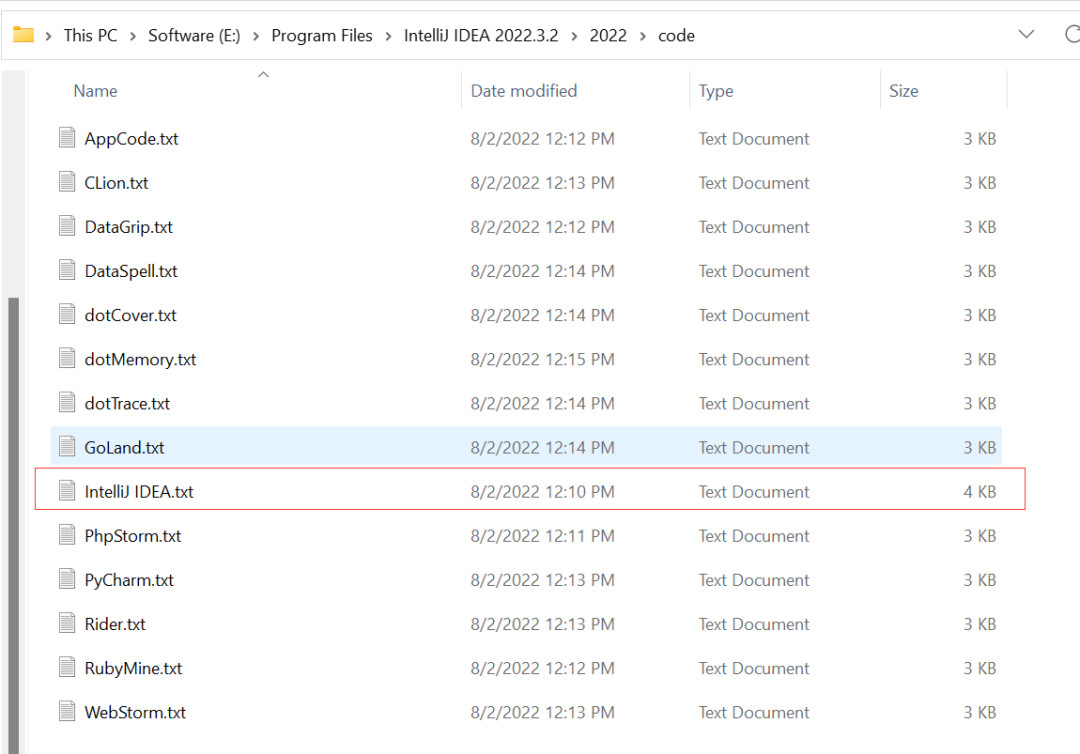
Task: Navigate to the 2022 breadcrumb folder
Action: pyautogui.click(x=608, y=35)
